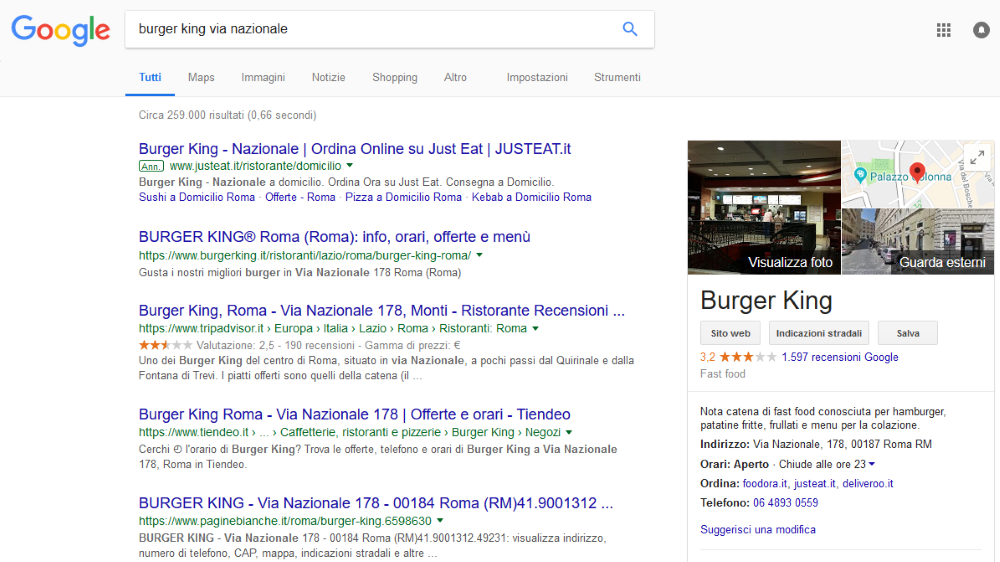Open Impostazioni settings menu
This screenshot has width=1000, height=562.
click(x=537, y=77)
